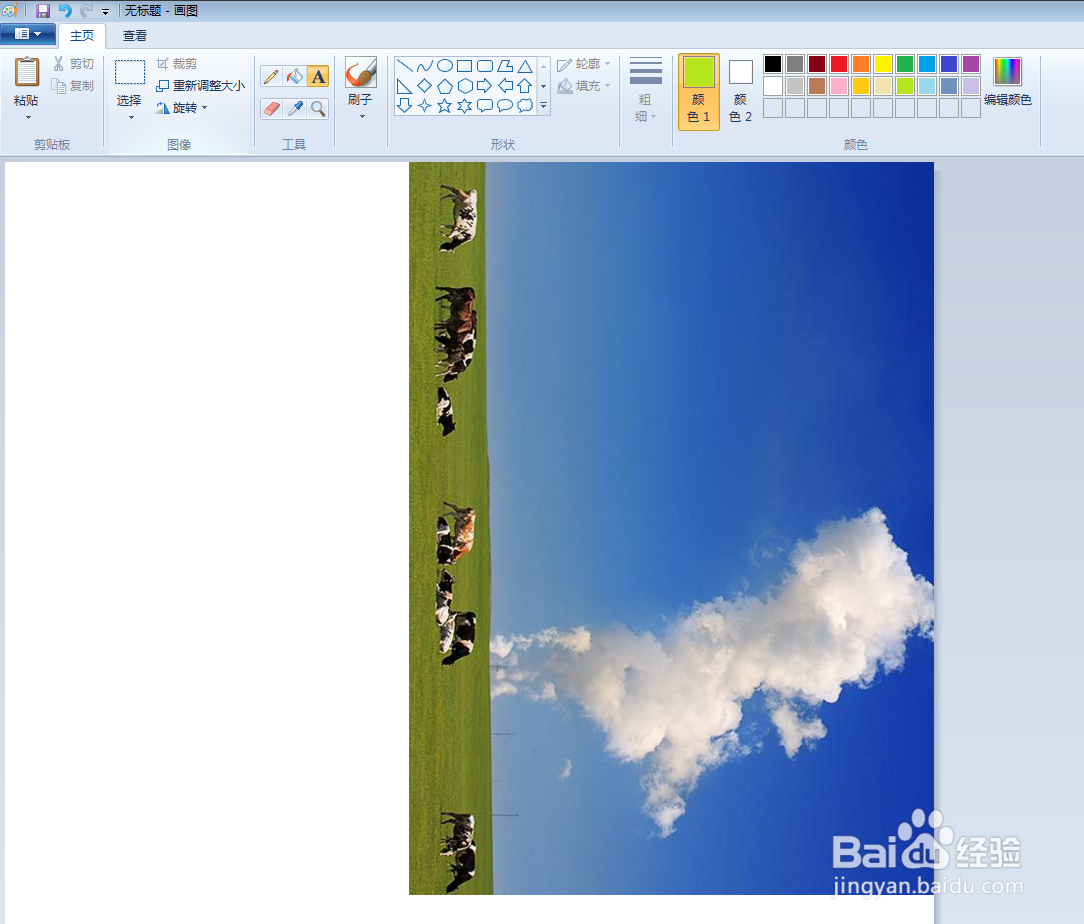Expand the Customize Quick Access Toolbar arrow
Screen dimensions: 1084x924
[x=105, y=12]
